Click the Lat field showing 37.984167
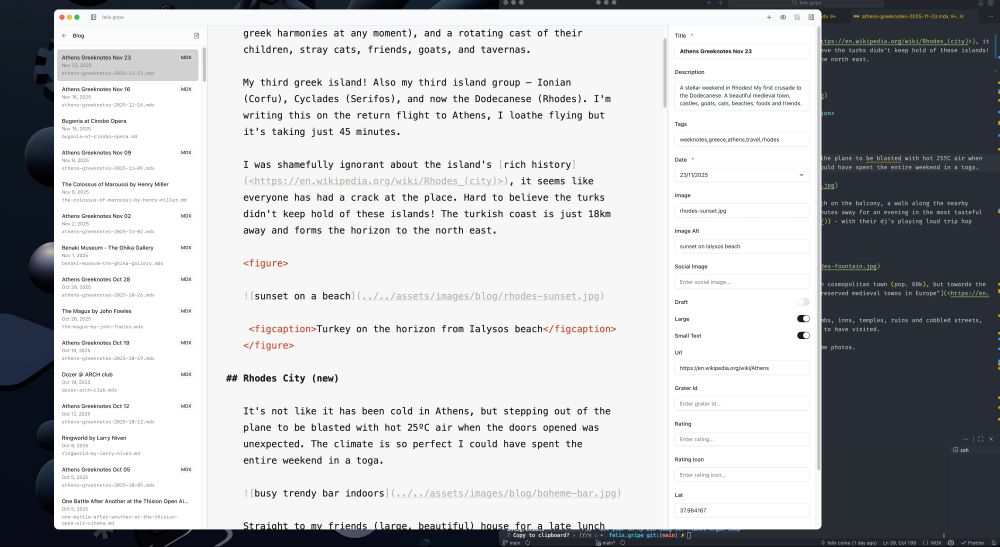The image size is (1000, 547). tap(742, 510)
